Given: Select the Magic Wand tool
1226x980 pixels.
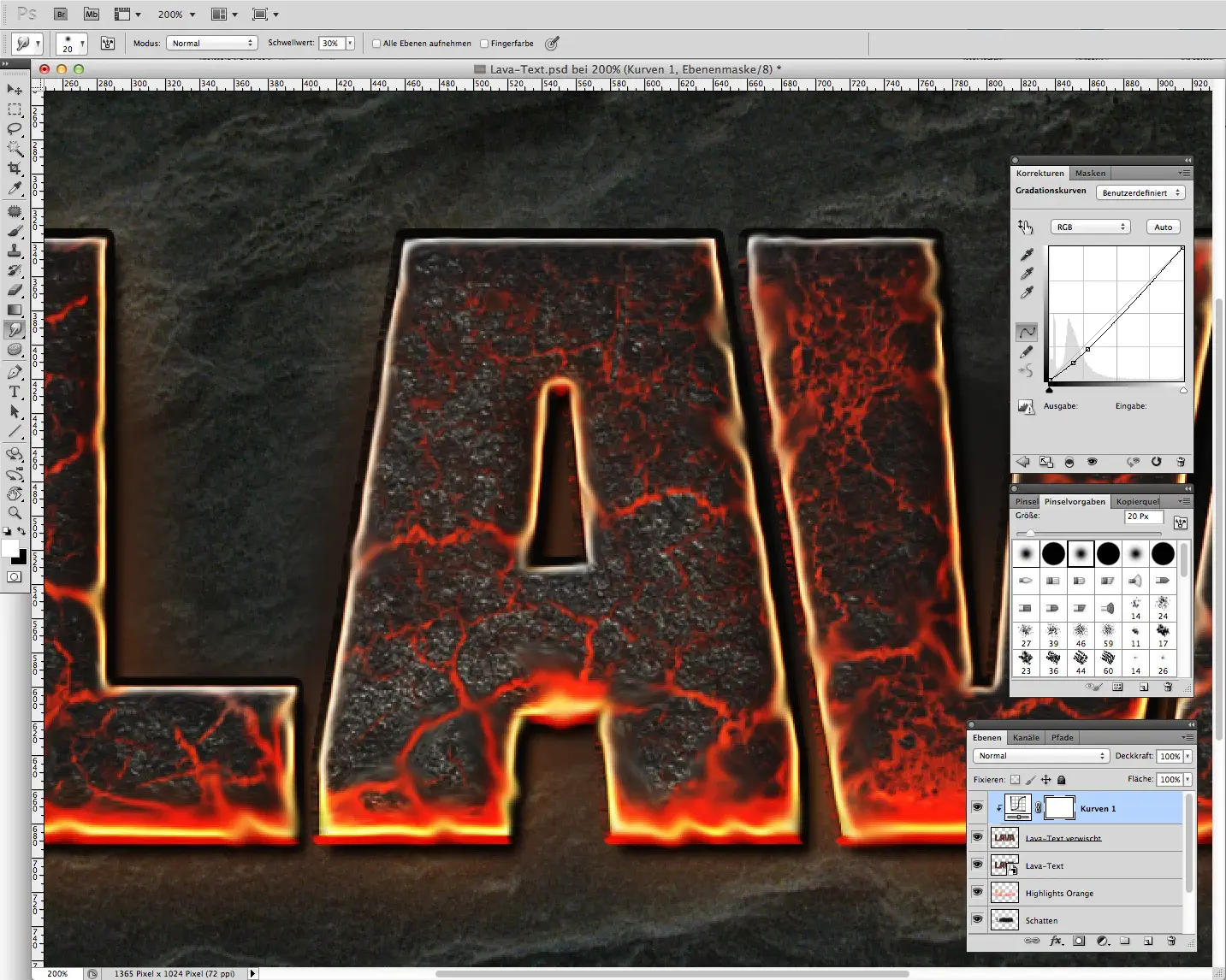Looking at the screenshot, I should (15, 148).
